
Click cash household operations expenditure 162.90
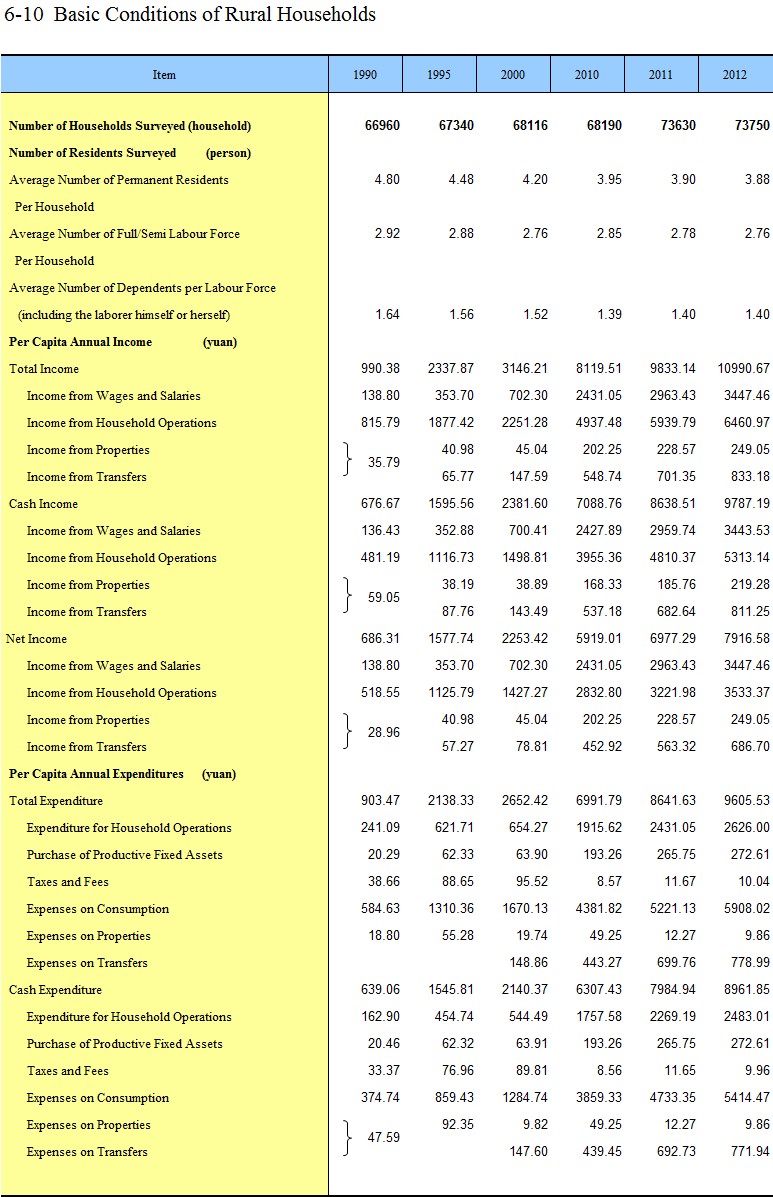pos(380,1017)
